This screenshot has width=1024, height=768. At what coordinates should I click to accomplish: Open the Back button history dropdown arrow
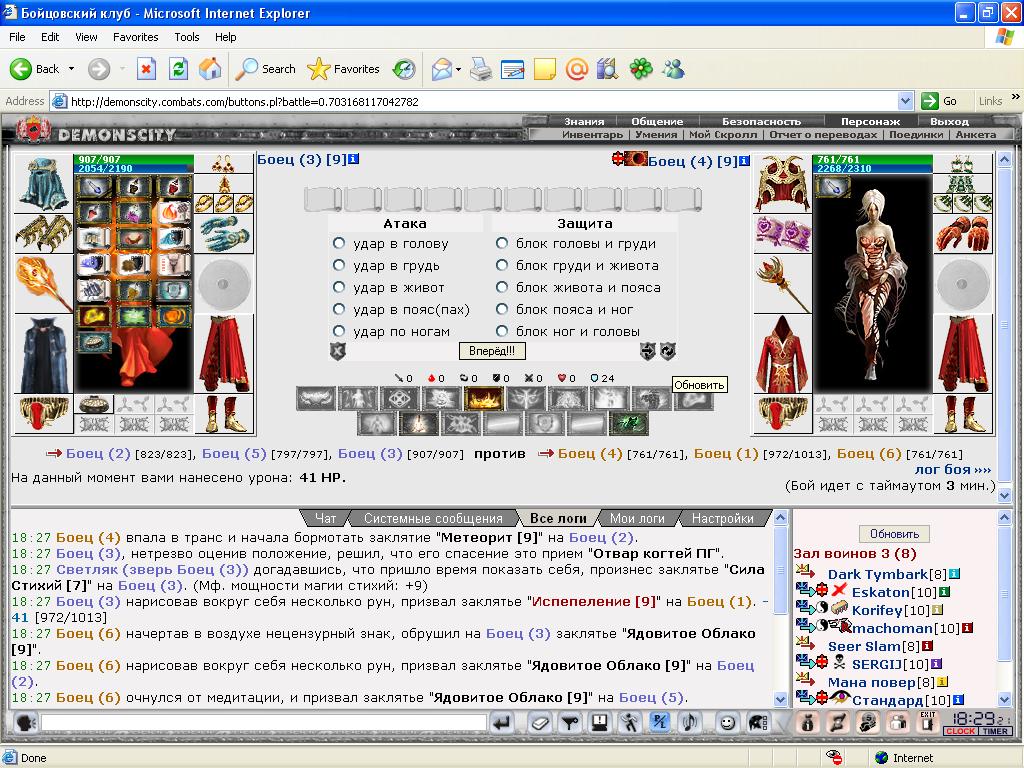click(x=71, y=69)
